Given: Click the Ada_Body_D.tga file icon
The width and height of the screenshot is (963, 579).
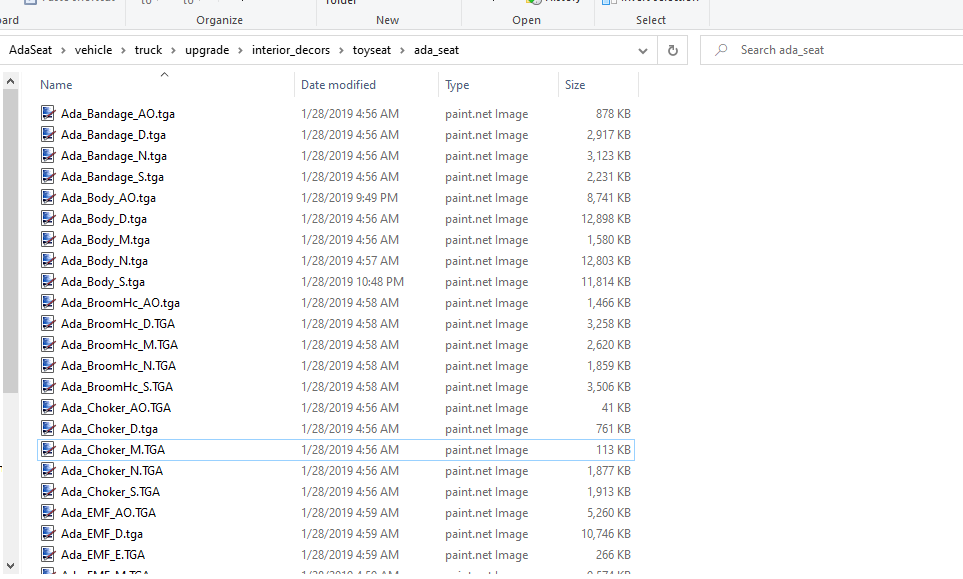Looking at the screenshot, I should (48, 218).
